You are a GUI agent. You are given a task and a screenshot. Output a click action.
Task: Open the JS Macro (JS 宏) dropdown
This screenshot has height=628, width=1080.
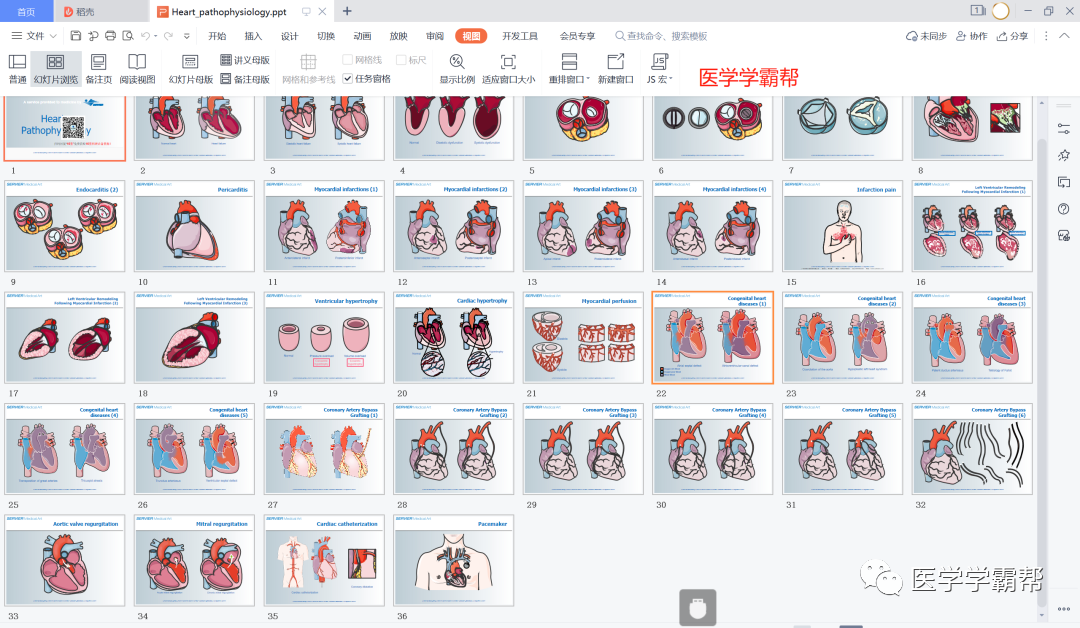[659, 69]
